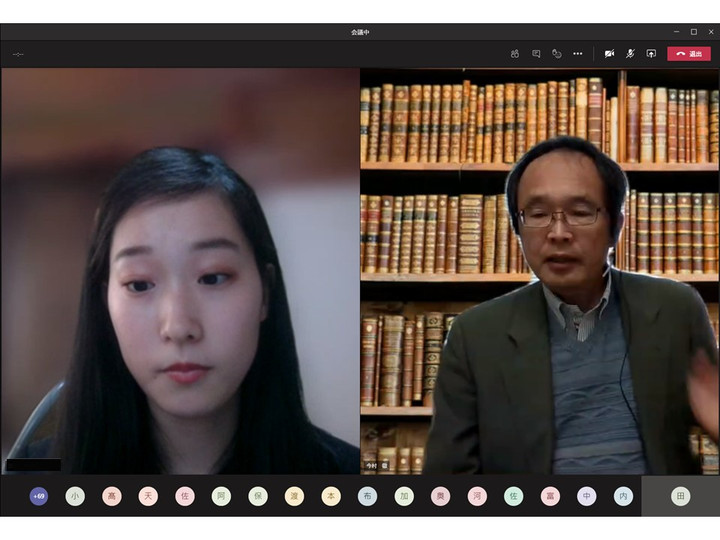Image resolution: width=720 pixels, height=540 pixels.
Task: Toggle the camera on
Action: coord(609,54)
